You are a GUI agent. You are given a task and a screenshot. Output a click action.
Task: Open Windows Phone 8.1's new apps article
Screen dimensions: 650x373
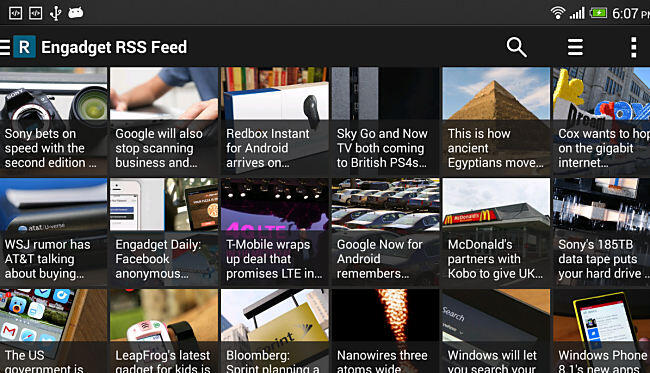[601, 331]
